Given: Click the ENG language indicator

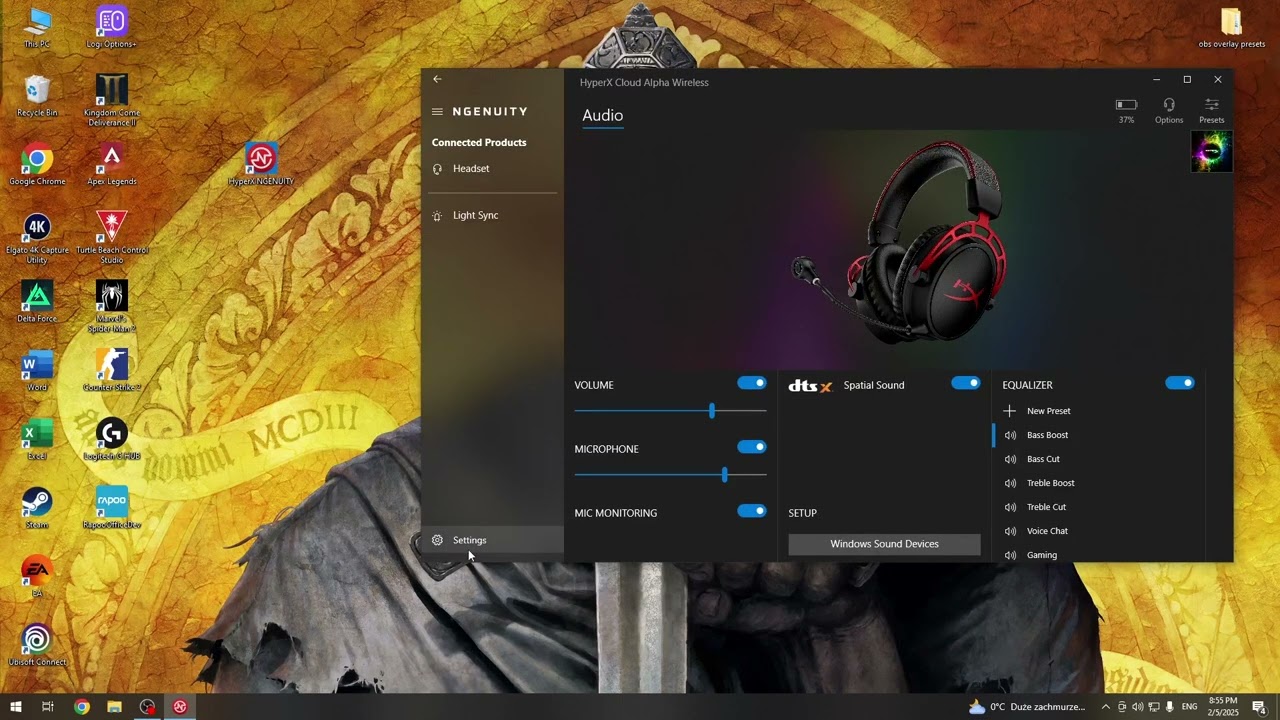Looking at the screenshot, I should pos(1189,707).
